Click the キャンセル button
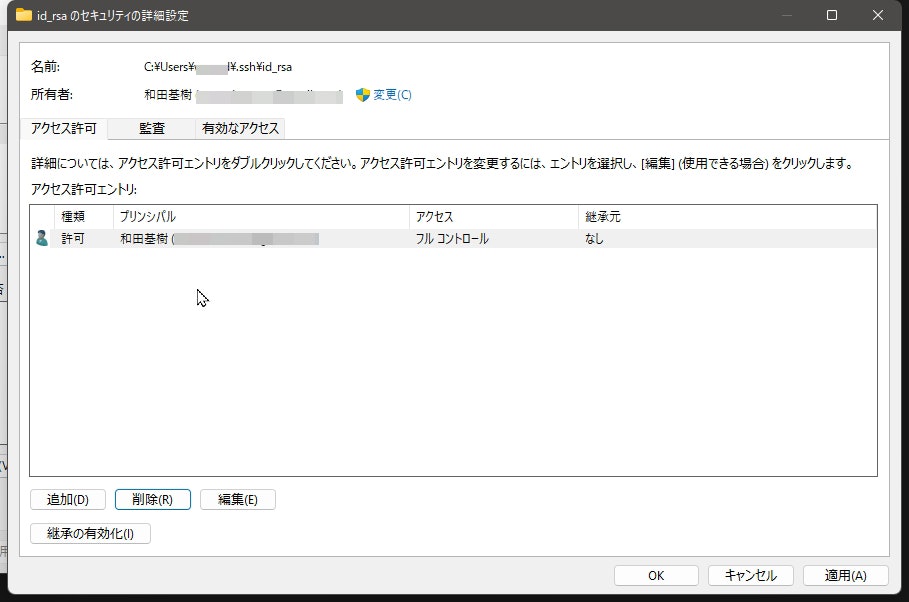 [751, 575]
